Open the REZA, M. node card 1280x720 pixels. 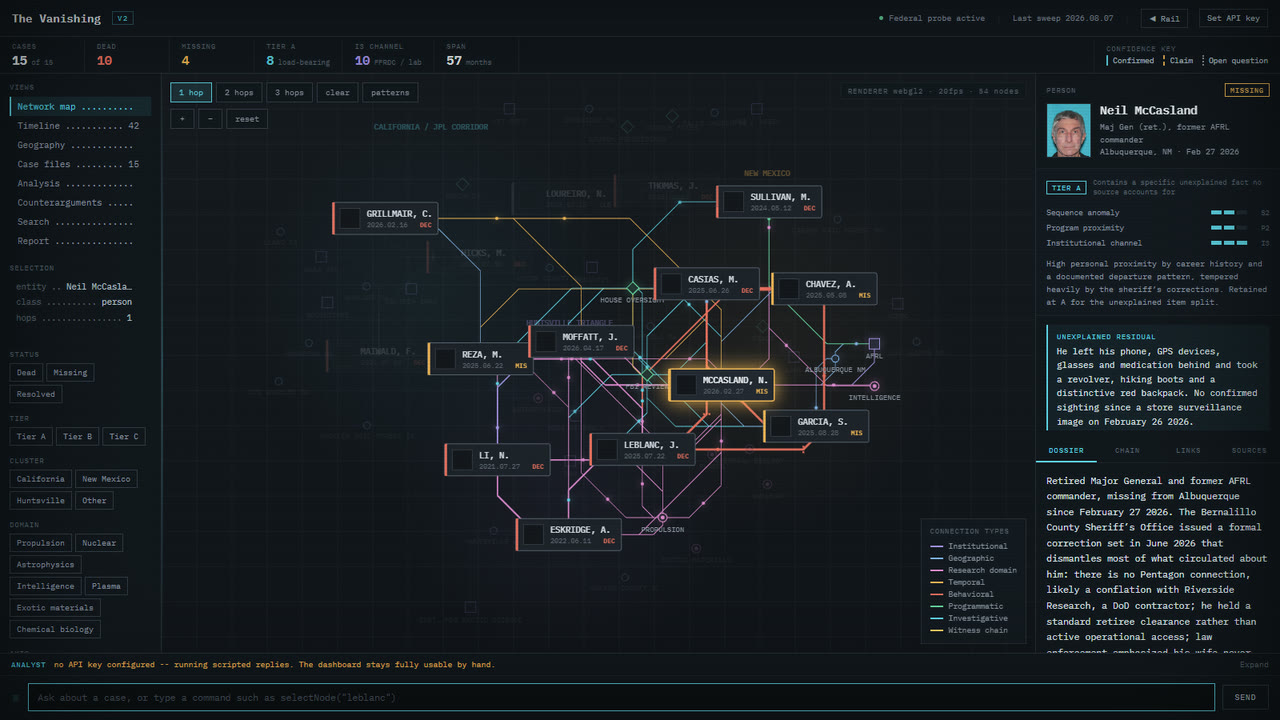(481, 359)
